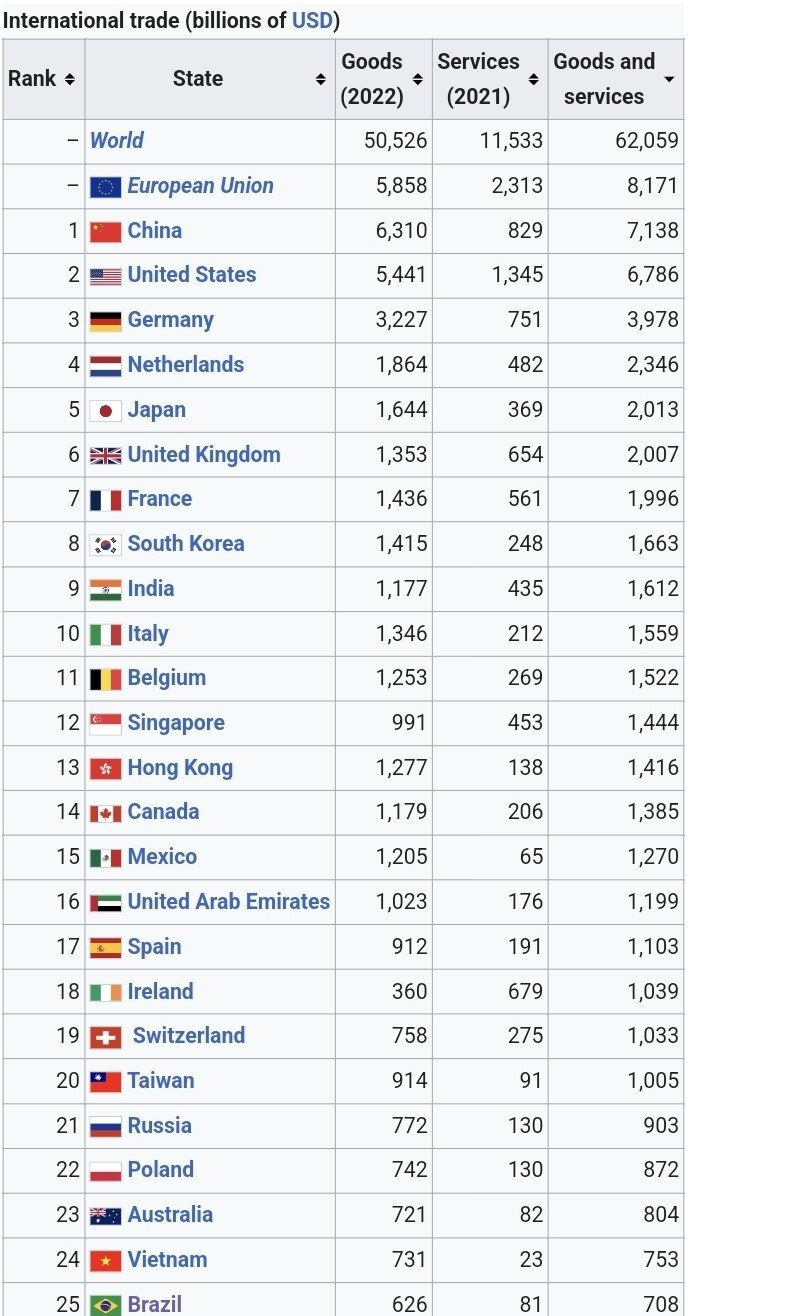Click the Japan flag icon
The width and height of the screenshot is (791, 1316).
pos(105,410)
